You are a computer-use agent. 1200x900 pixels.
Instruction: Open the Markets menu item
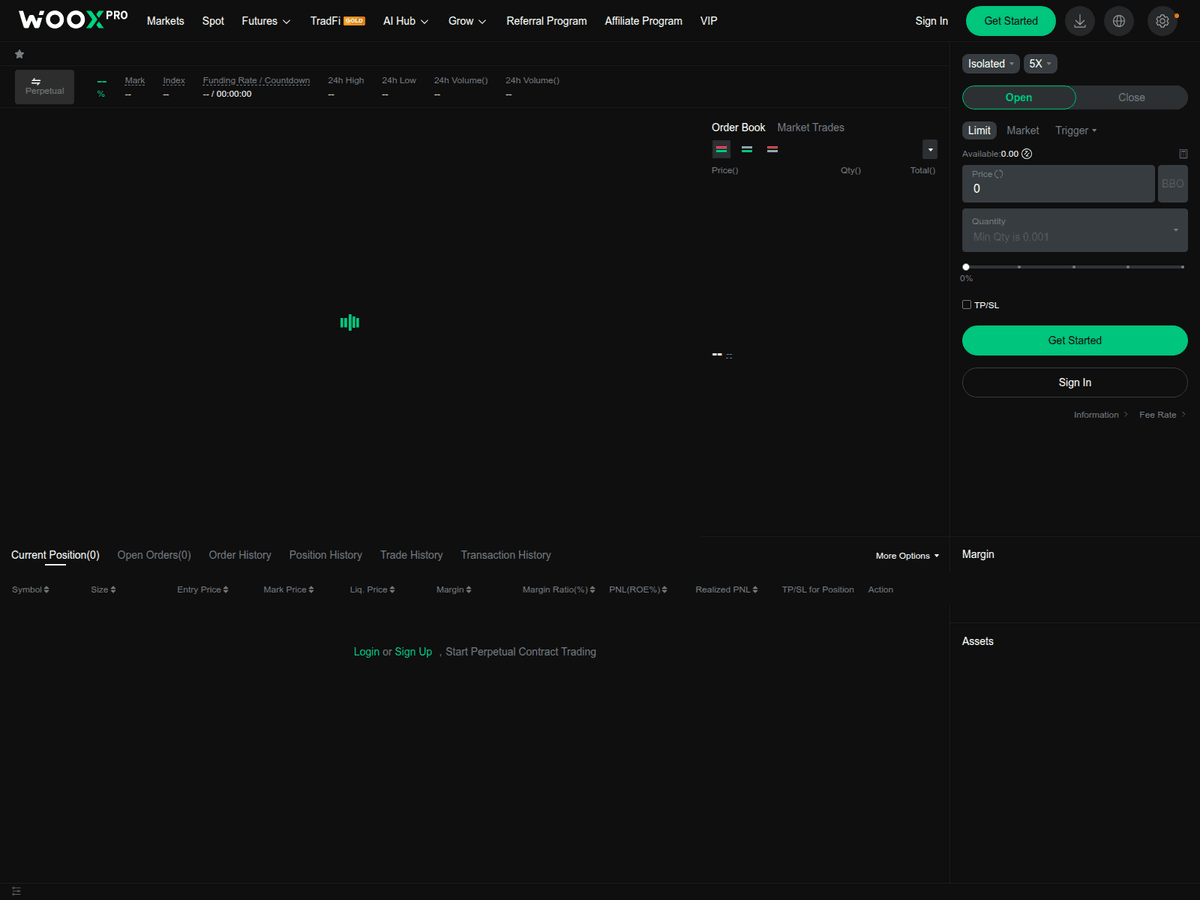tap(165, 21)
